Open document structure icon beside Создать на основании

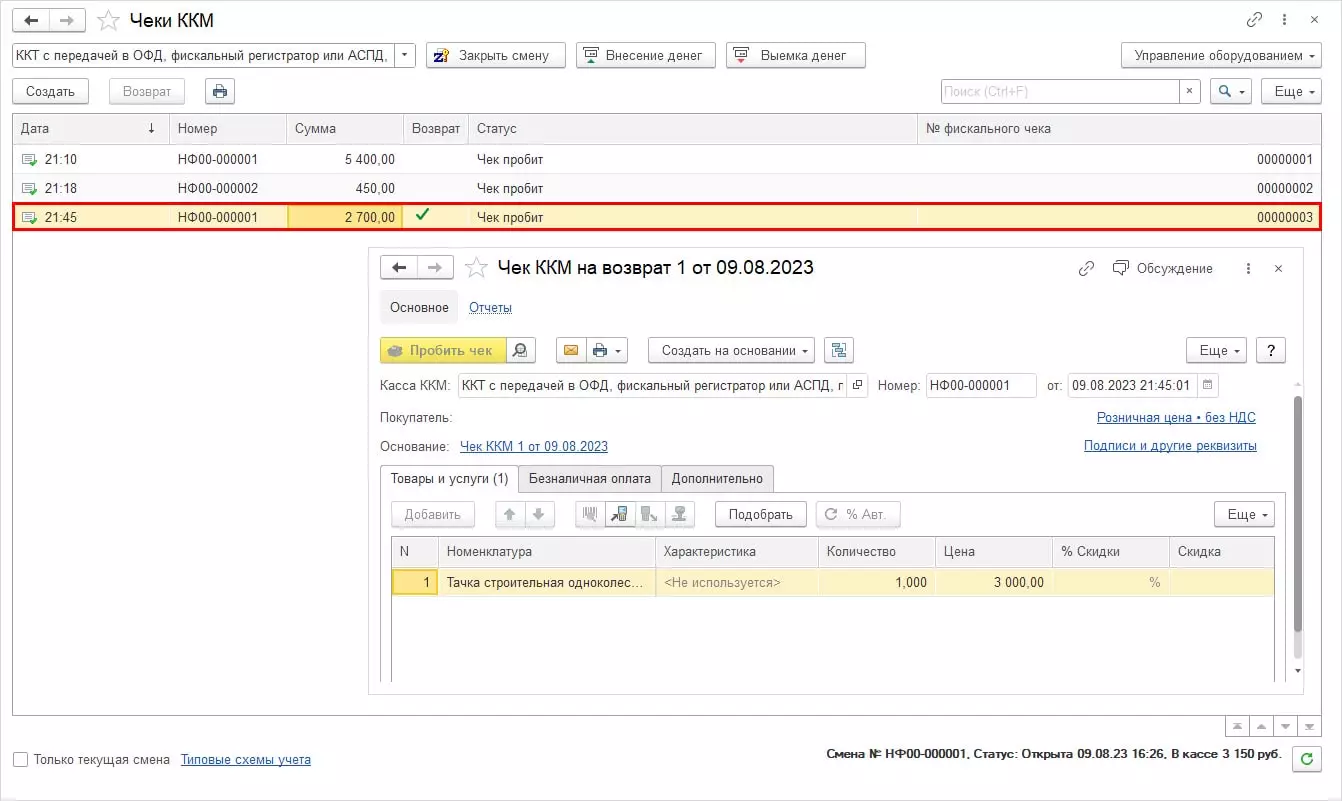tap(839, 350)
